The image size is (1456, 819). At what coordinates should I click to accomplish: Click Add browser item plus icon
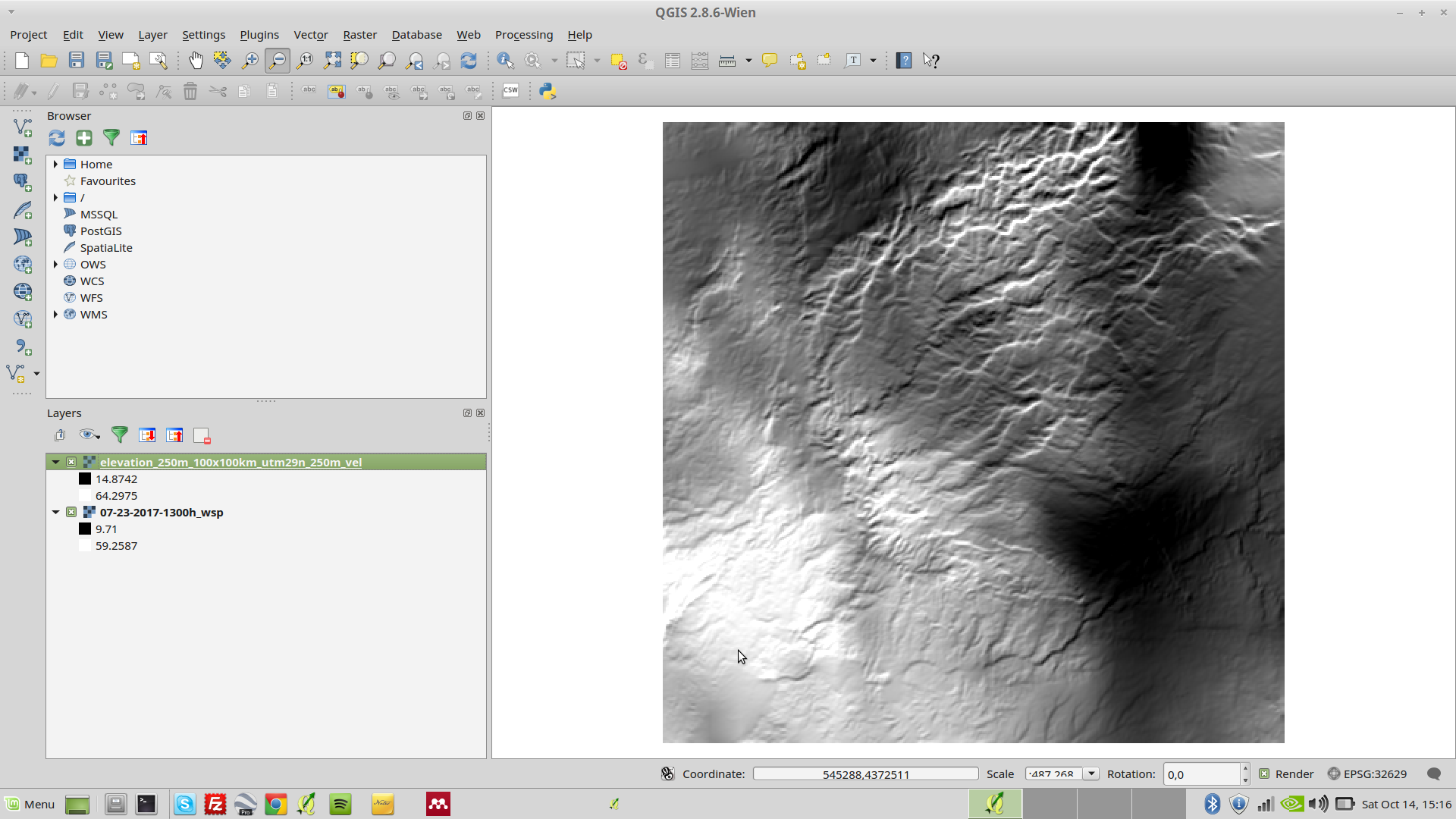pos(84,138)
